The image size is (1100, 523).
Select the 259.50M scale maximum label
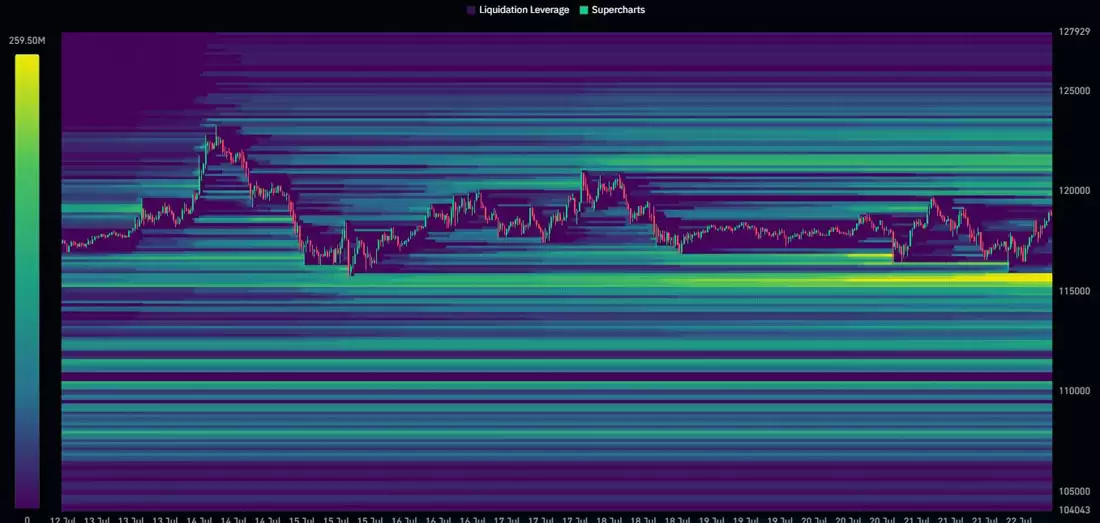[27, 41]
